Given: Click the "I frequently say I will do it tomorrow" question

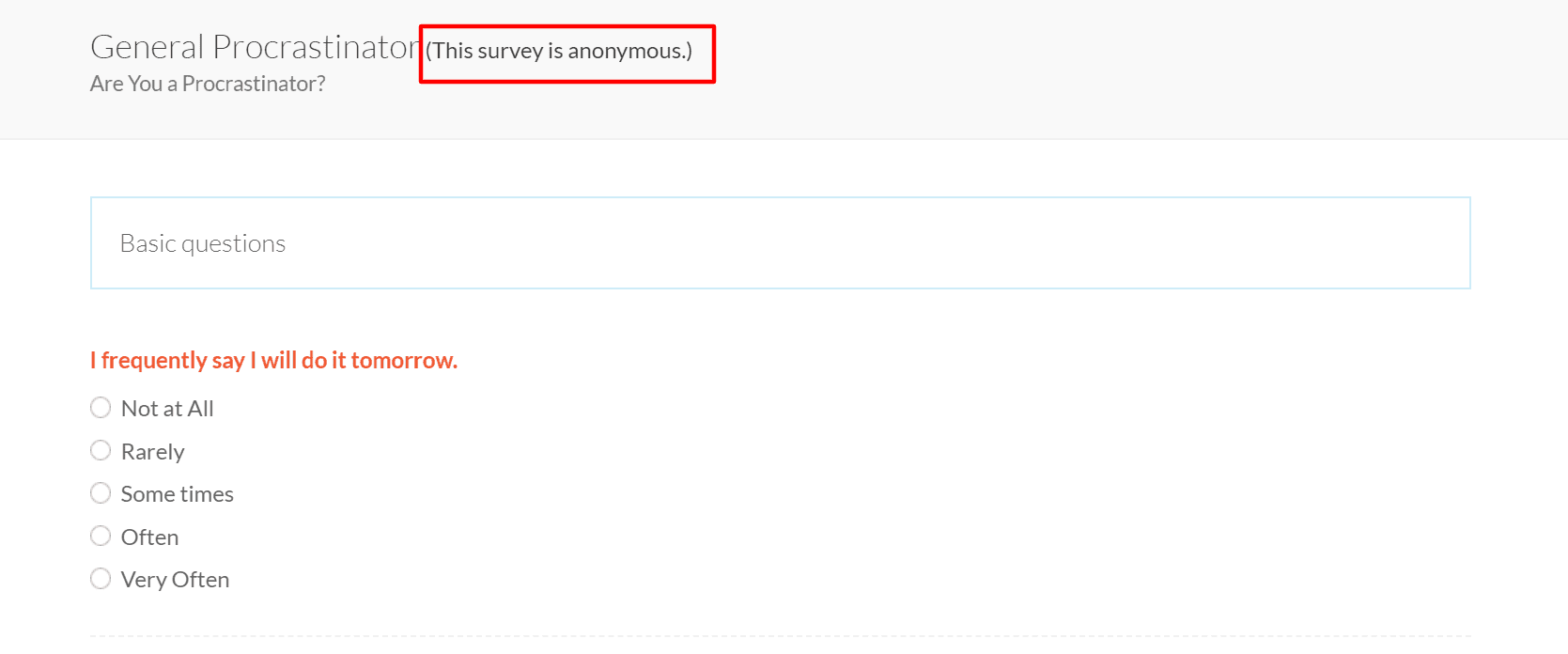Looking at the screenshot, I should point(273,361).
